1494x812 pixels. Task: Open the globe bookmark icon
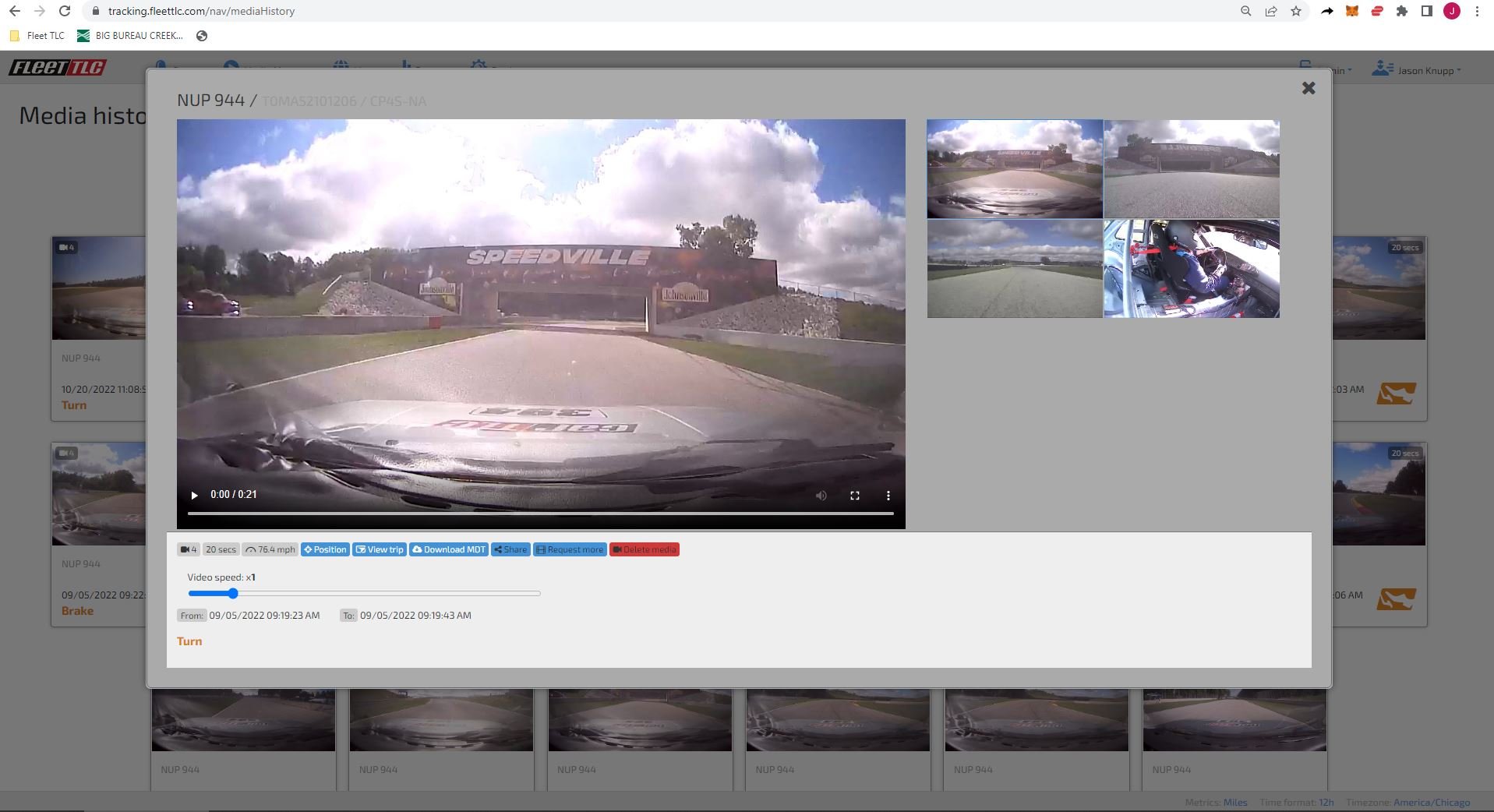coord(202,36)
